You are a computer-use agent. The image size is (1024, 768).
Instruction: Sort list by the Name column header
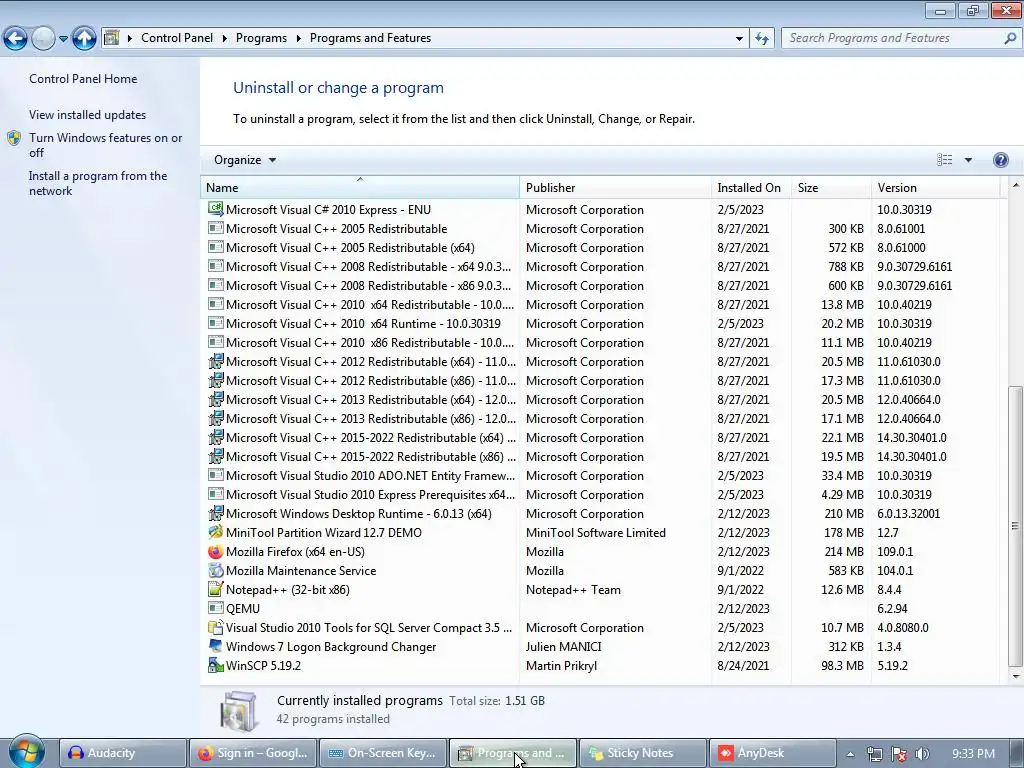(360, 187)
